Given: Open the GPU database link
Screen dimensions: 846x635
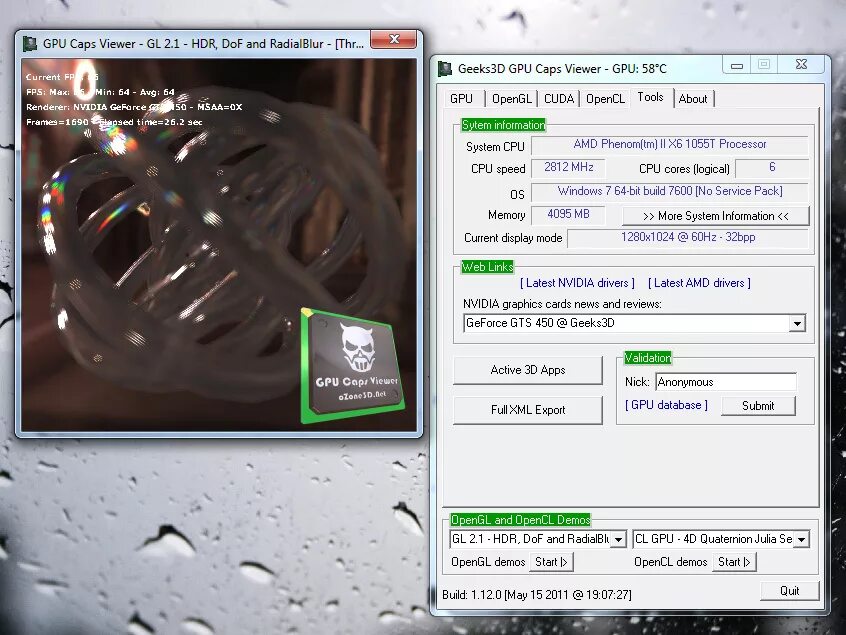Looking at the screenshot, I should 666,405.
